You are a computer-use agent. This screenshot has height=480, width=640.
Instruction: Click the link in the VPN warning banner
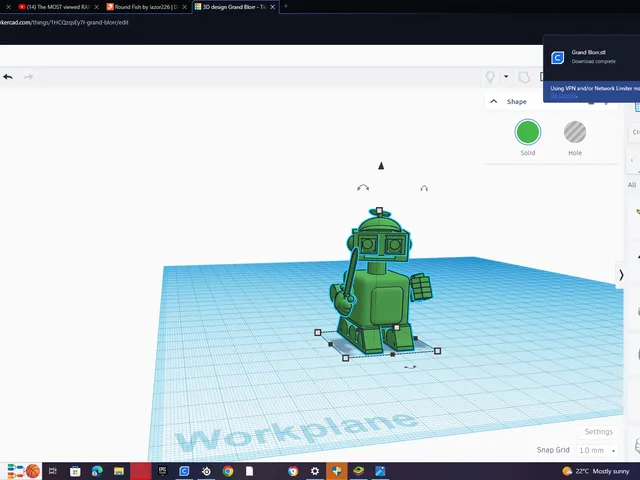click(x=564, y=96)
